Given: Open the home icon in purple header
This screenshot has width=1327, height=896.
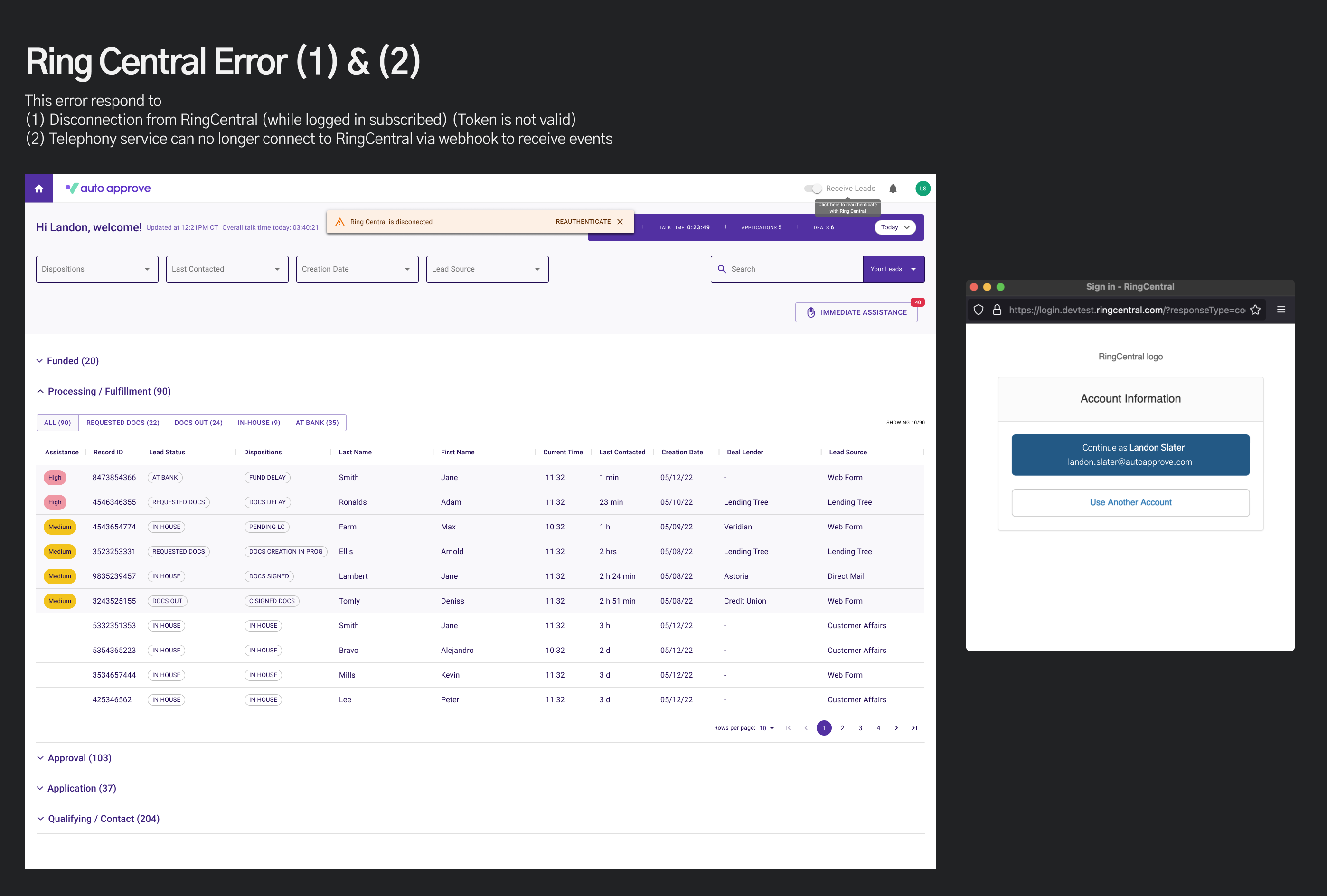Looking at the screenshot, I should (x=39, y=189).
